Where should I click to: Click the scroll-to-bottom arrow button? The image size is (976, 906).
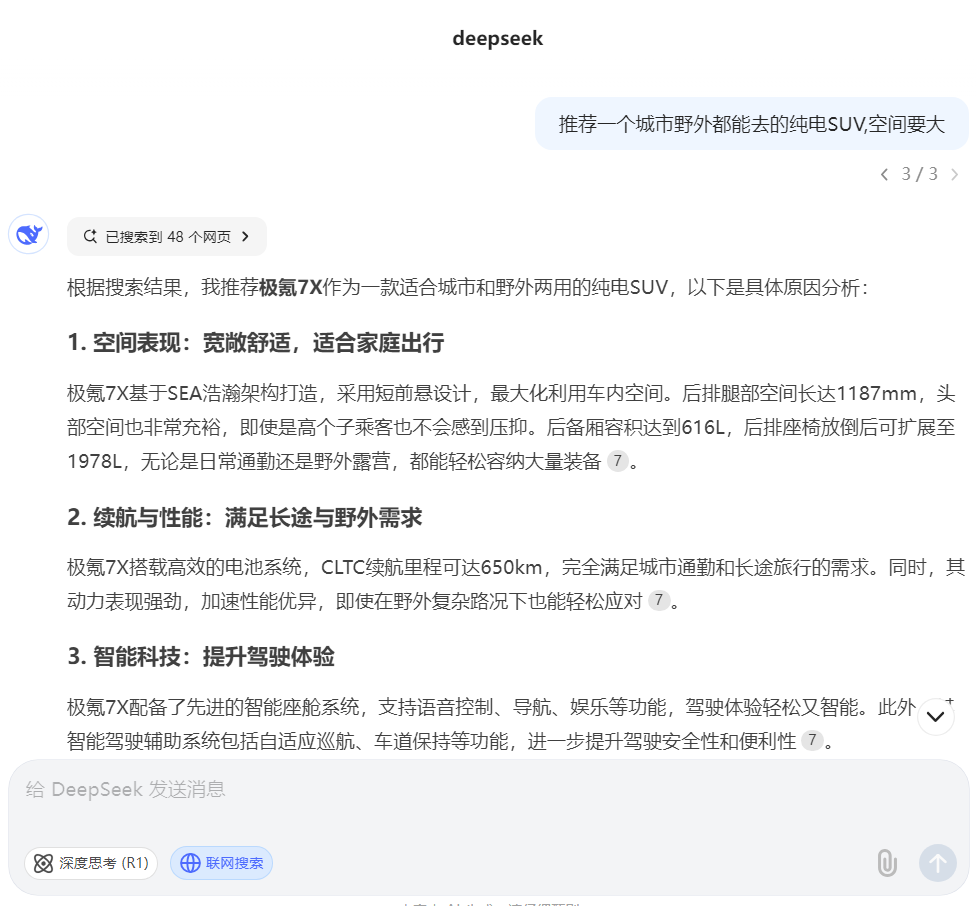coord(936,717)
